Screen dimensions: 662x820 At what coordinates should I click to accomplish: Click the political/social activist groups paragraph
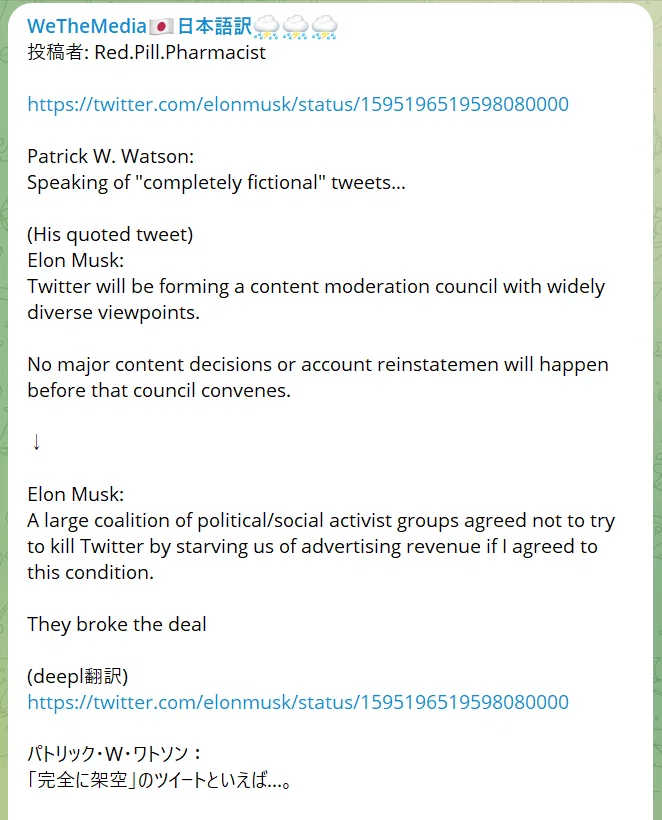tap(321, 546)
